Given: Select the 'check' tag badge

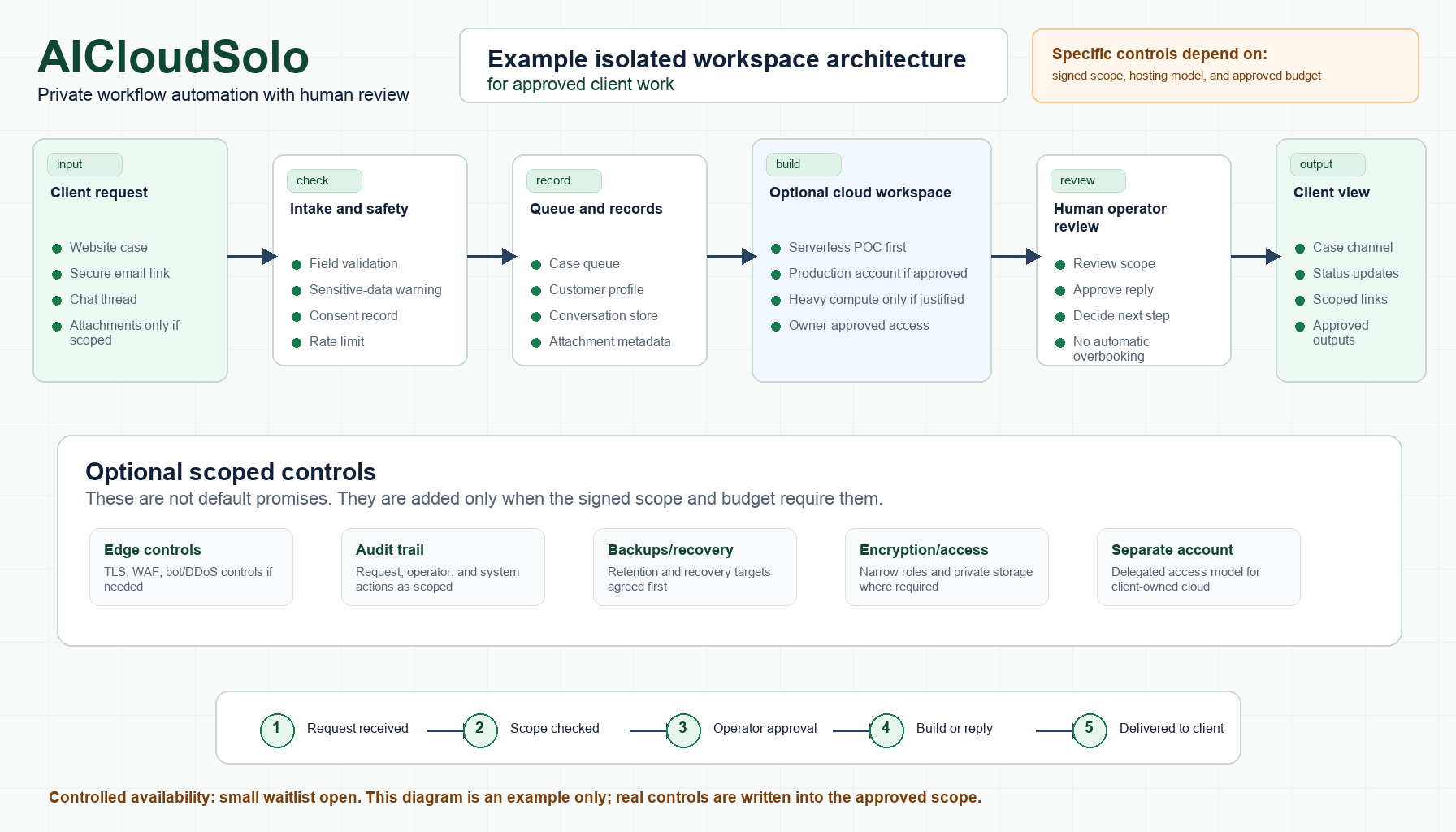Looking at the screenshot, I should pos(324,180).
